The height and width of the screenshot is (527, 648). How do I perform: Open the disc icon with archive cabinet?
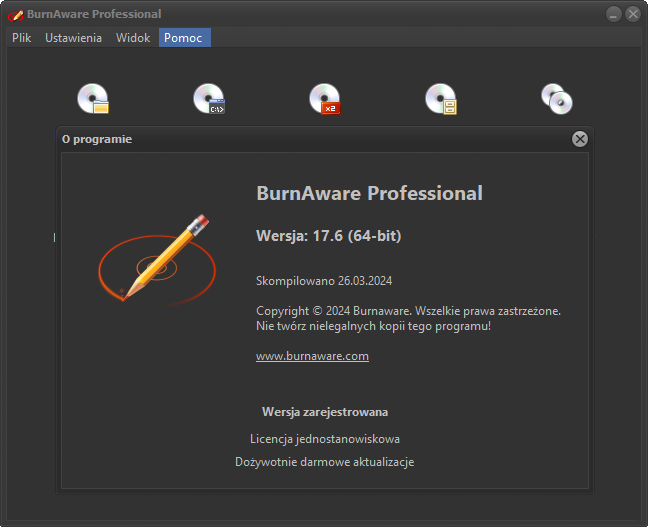[441, 98]
